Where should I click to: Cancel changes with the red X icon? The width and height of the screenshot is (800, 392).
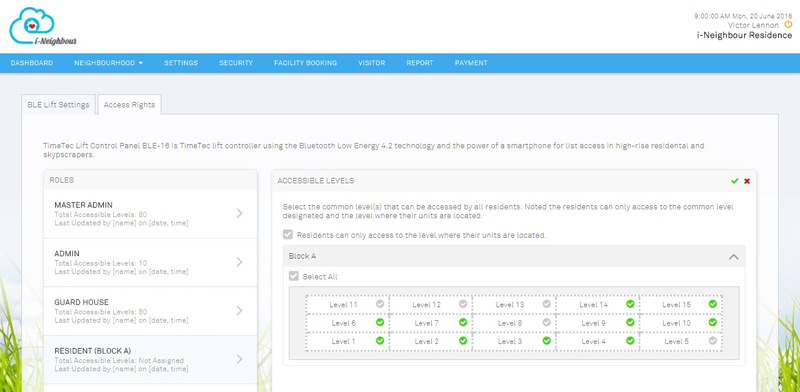(x=747, y=181)
